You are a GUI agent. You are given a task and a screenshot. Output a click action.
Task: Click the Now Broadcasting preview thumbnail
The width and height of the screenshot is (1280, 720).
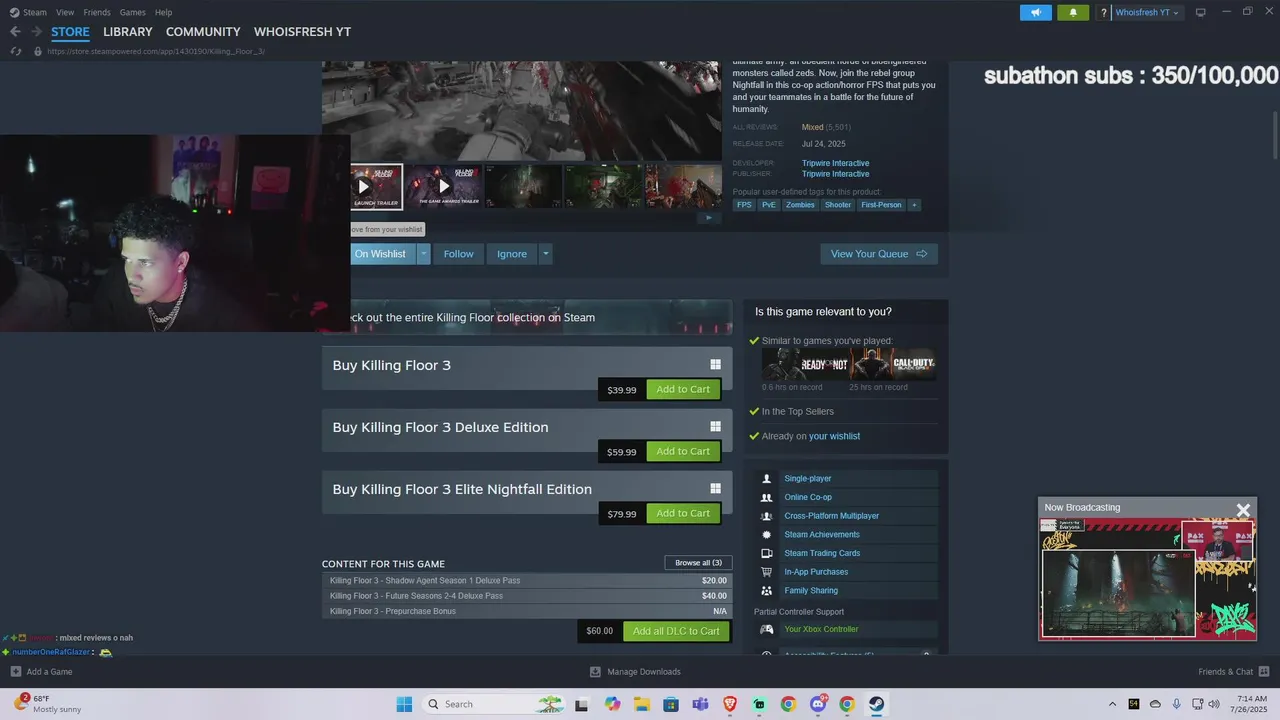[1147, 578]
